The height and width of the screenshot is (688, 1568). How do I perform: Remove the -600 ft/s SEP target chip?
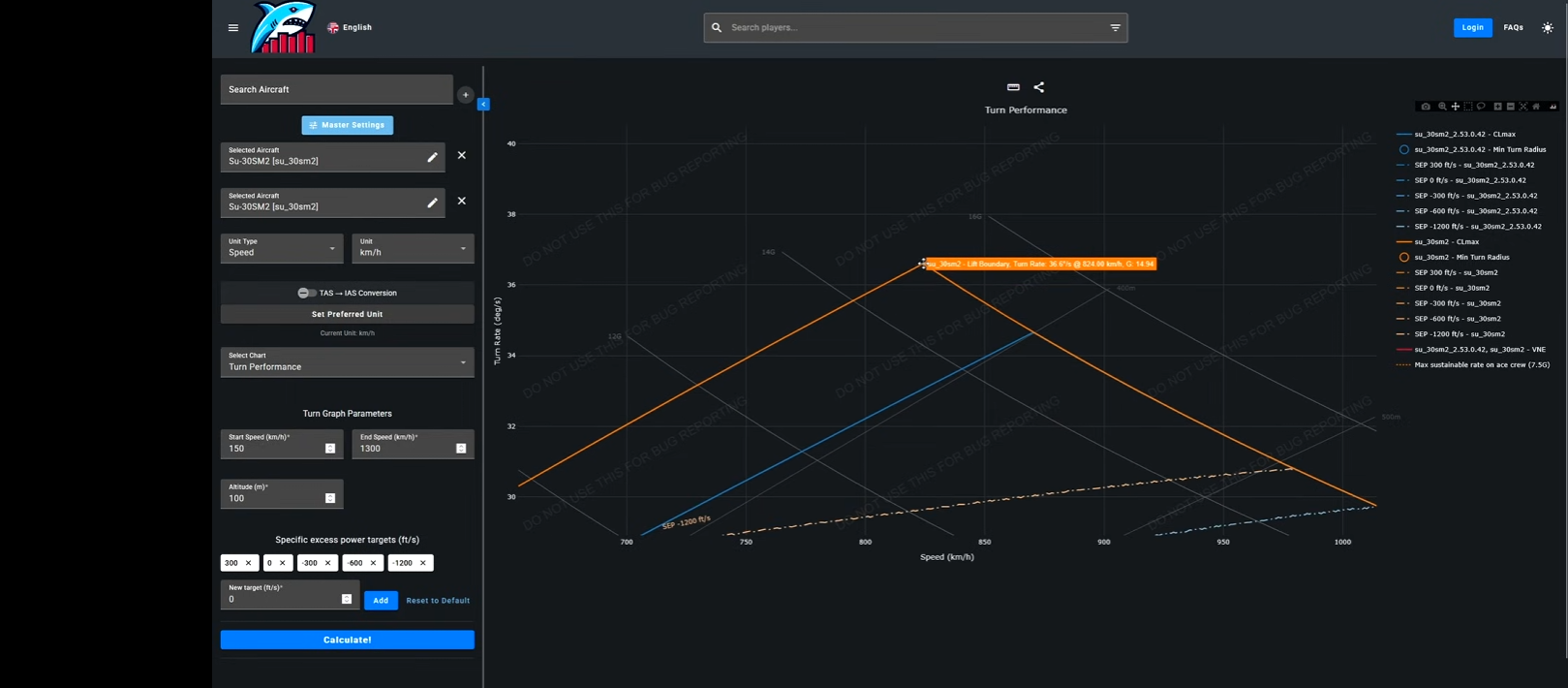click(373, 563)
